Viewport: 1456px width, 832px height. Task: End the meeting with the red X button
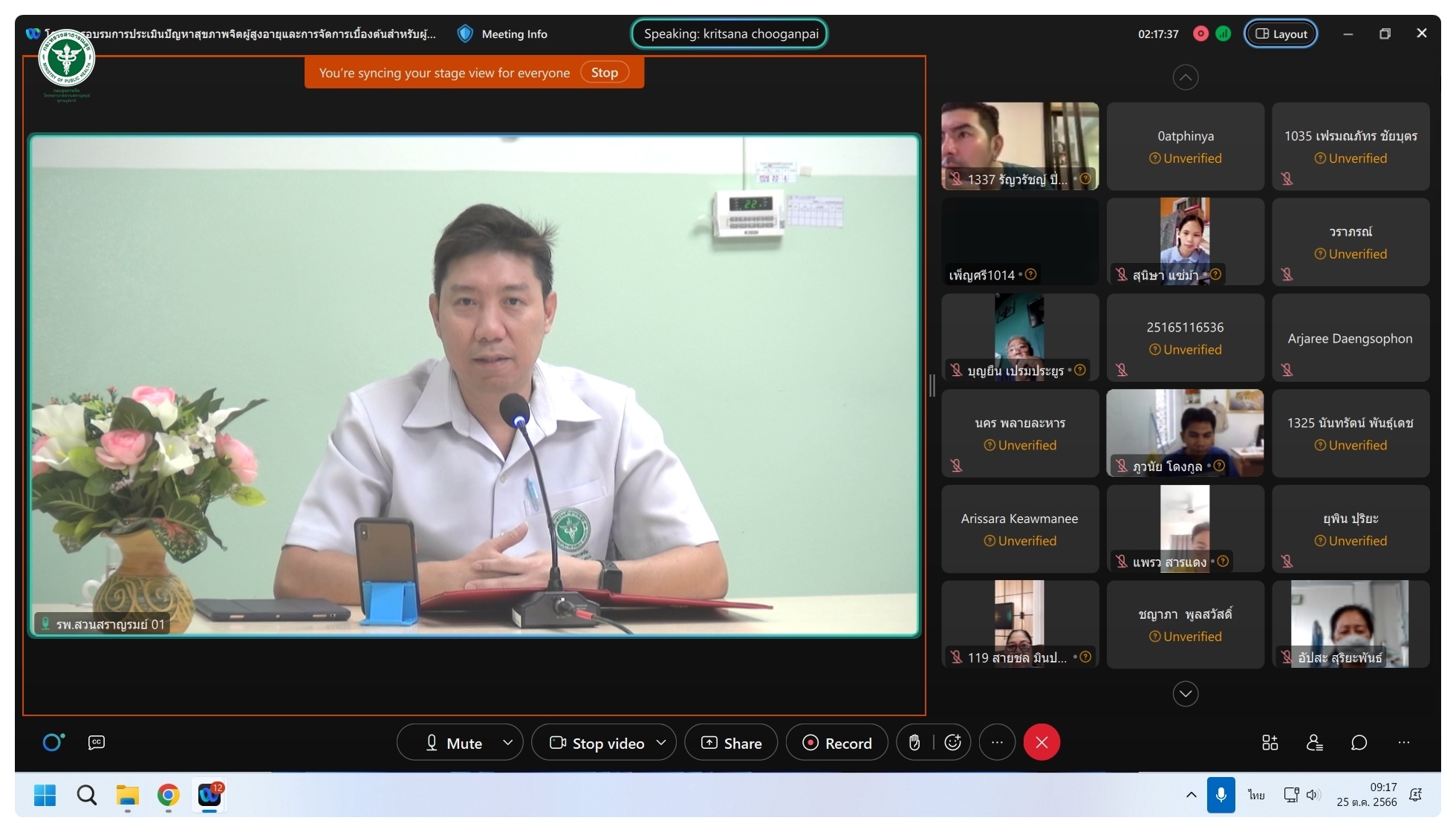[1041, 742]
